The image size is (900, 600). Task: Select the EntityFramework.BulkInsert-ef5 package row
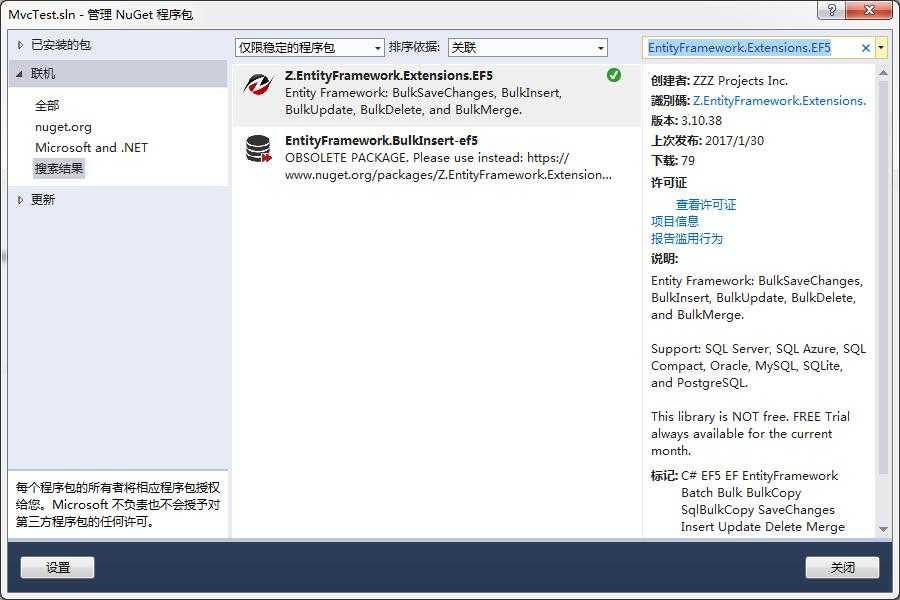436,158
